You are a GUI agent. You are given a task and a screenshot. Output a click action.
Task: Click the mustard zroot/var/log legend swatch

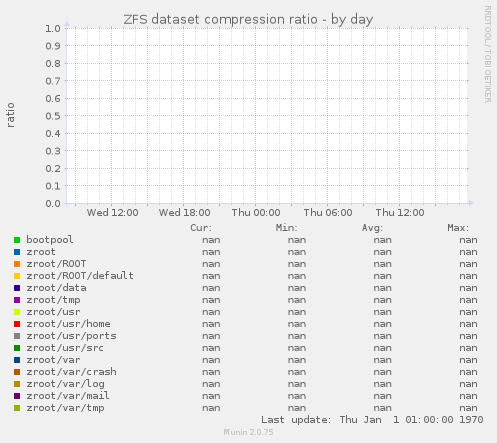pos(17,384)
